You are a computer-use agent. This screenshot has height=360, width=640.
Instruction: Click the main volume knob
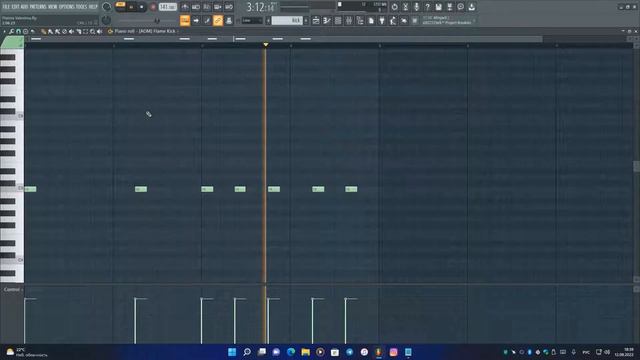106,7
